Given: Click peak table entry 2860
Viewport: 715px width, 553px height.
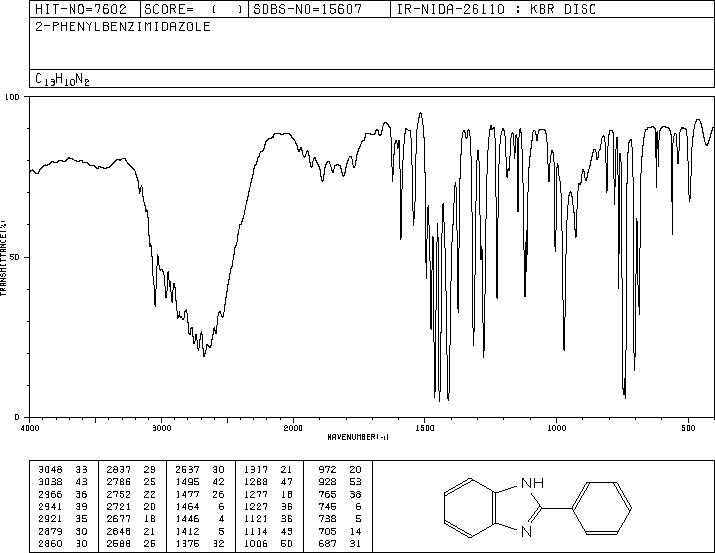Looking at the screenshot, I should pyautogui.click(x=50, y=543).
